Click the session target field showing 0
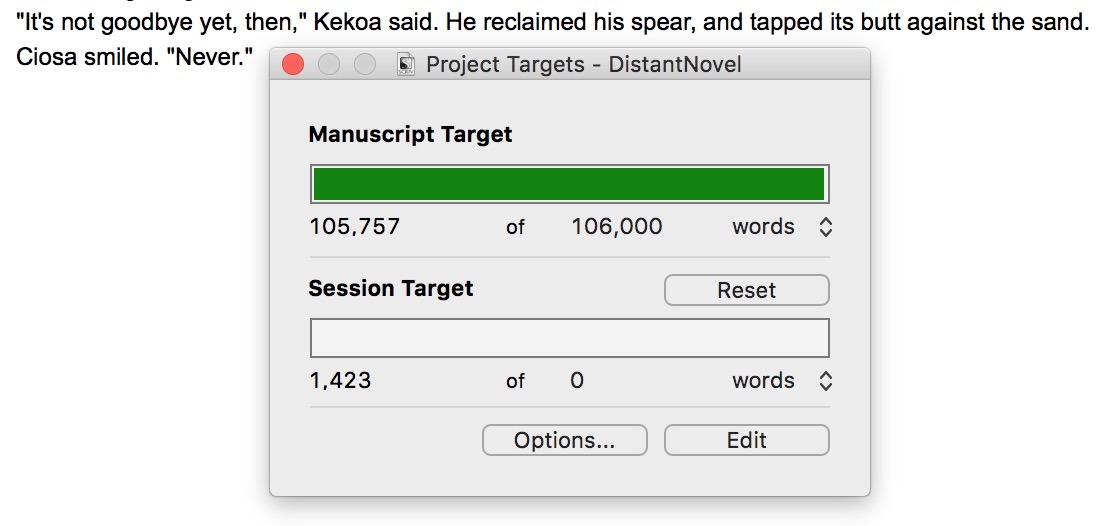1102x526 pixels. [x=577, y=381]
